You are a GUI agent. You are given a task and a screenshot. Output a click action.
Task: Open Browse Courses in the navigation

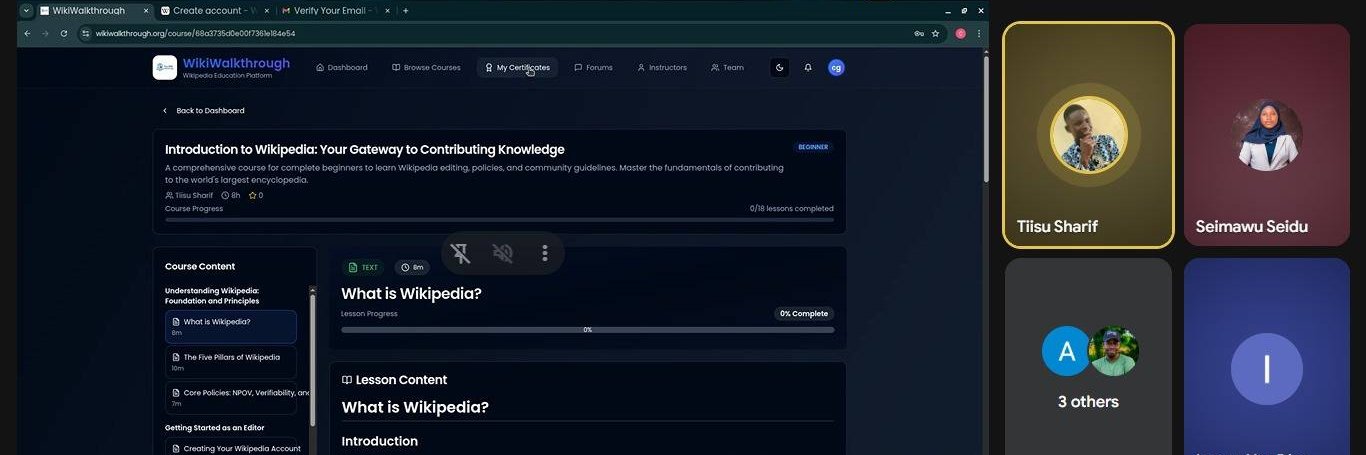(x=426, y=68)
